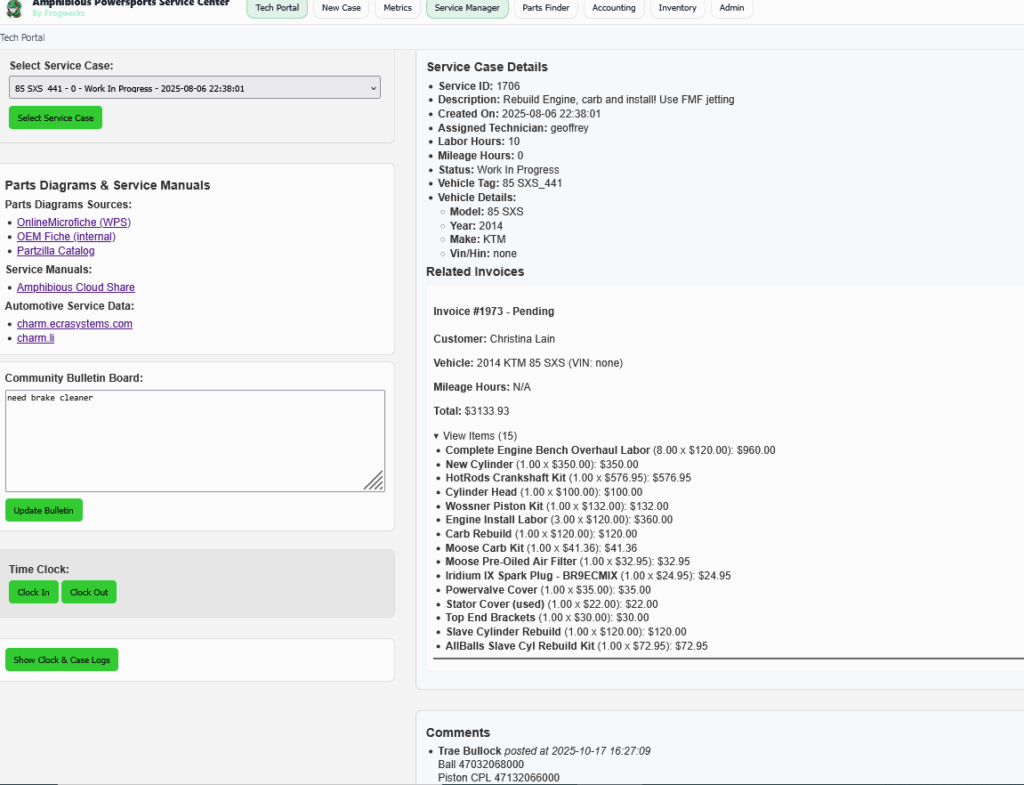Open the Accounting section
This screenshot has height=785, width=1024.
[613, 8]
